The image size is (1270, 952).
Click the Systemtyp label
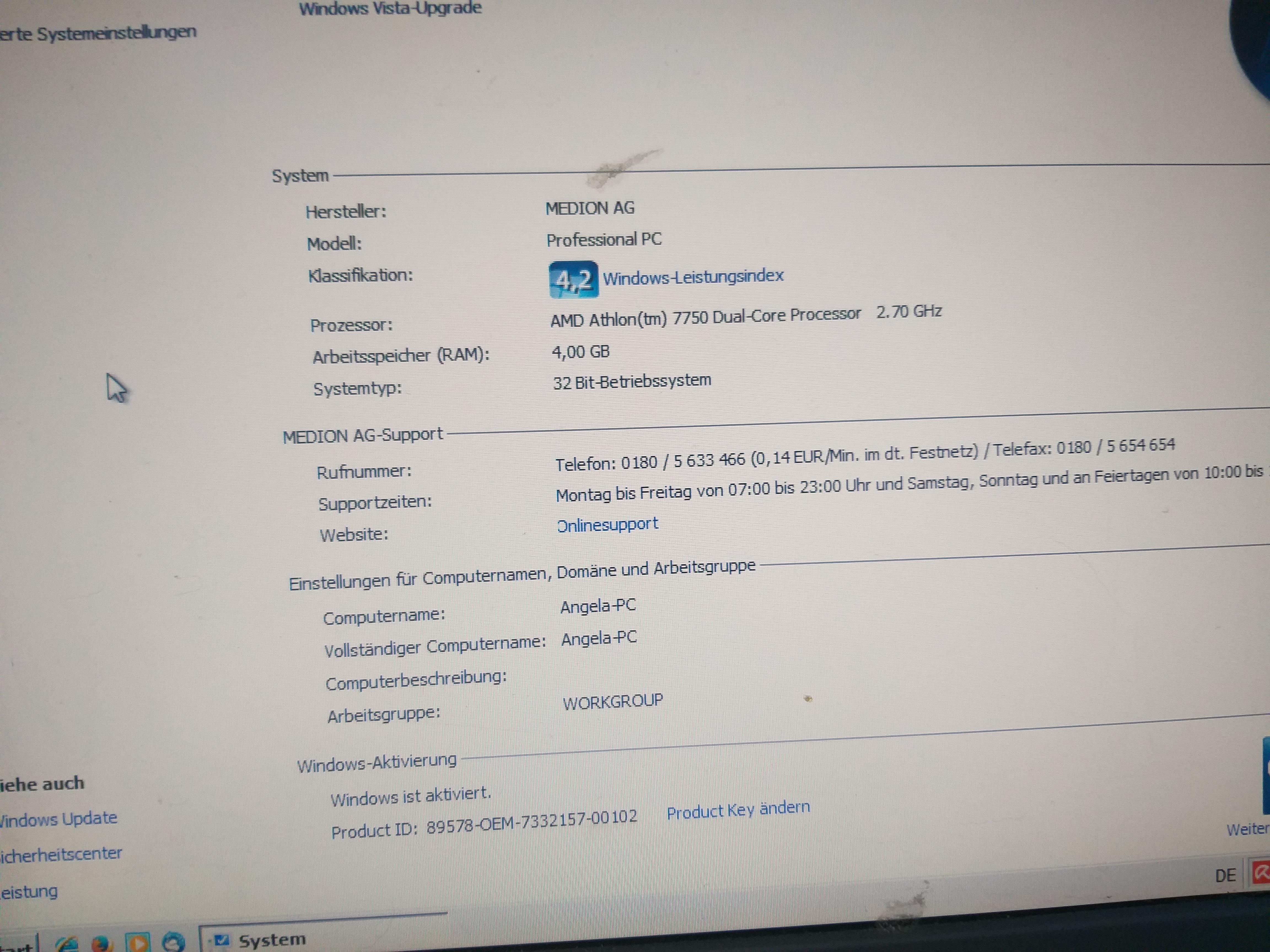click(x=357, y=388)
